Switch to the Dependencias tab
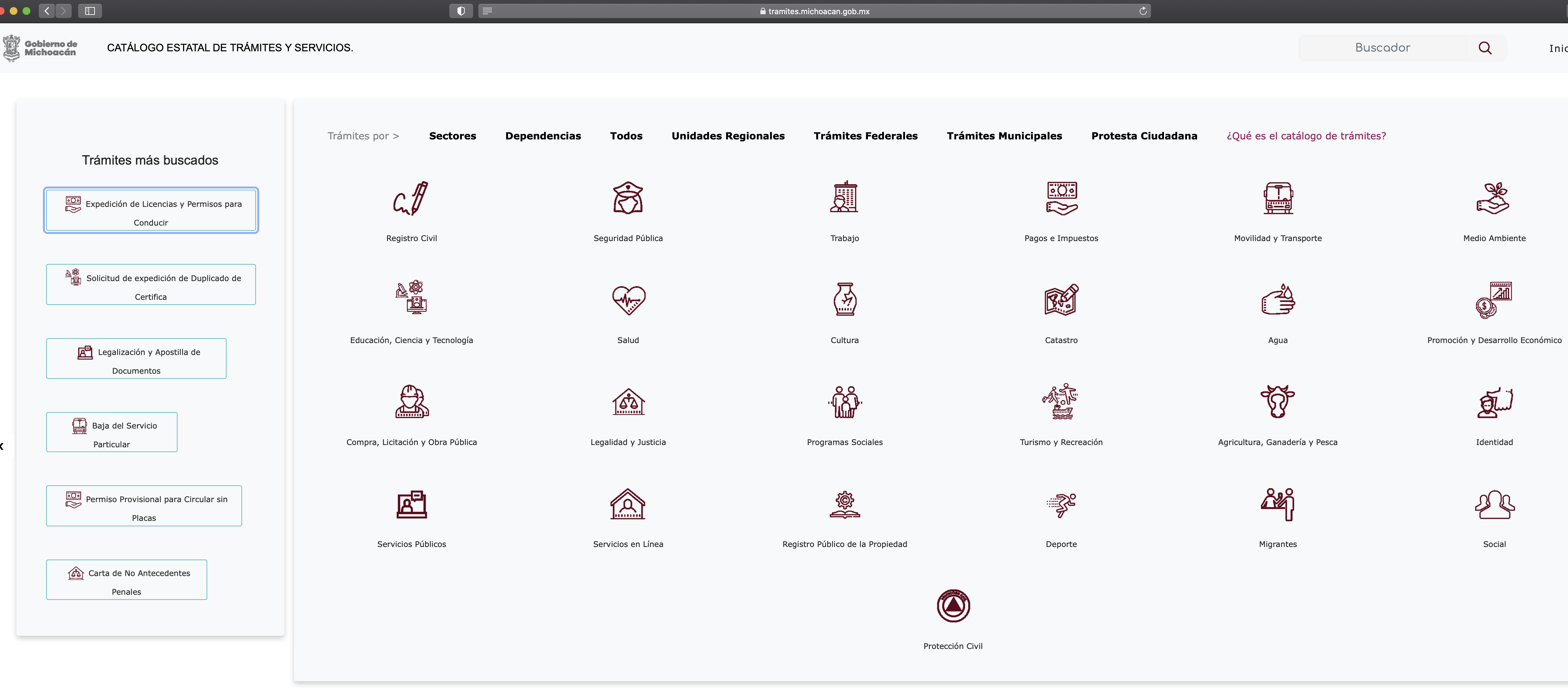Viewport: 1568px width, 688px height. click(543, 136)
